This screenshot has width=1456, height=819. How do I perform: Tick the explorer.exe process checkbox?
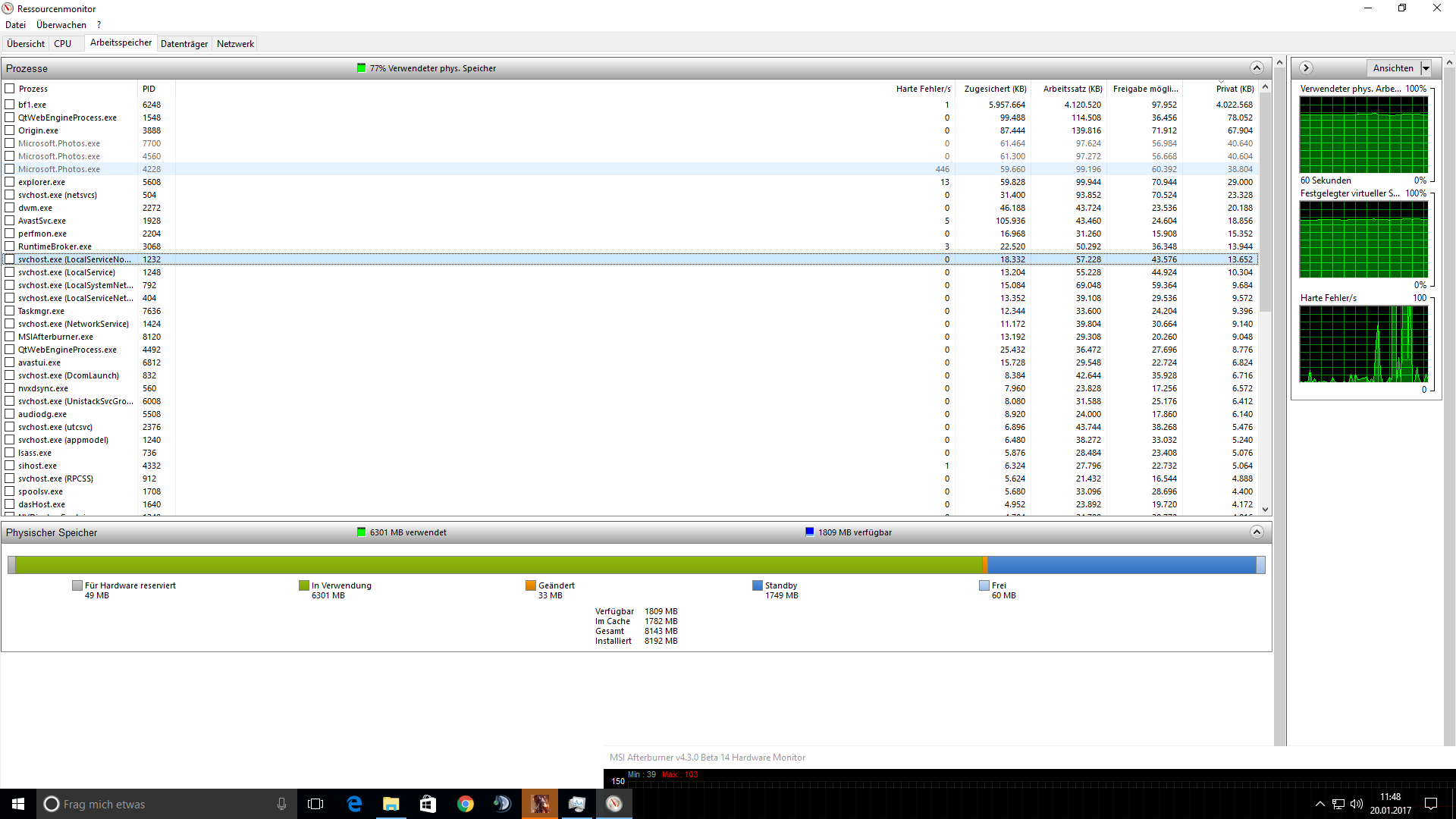10,182
